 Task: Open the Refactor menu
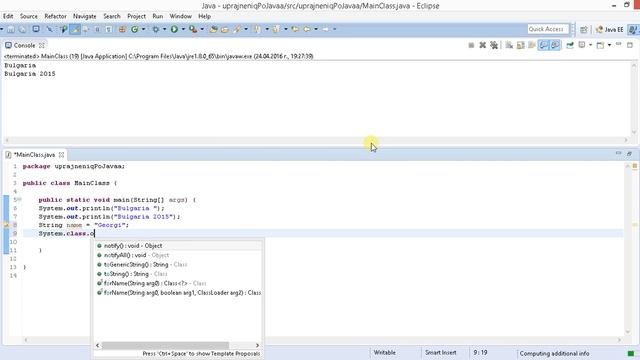(x=56, y=16)
